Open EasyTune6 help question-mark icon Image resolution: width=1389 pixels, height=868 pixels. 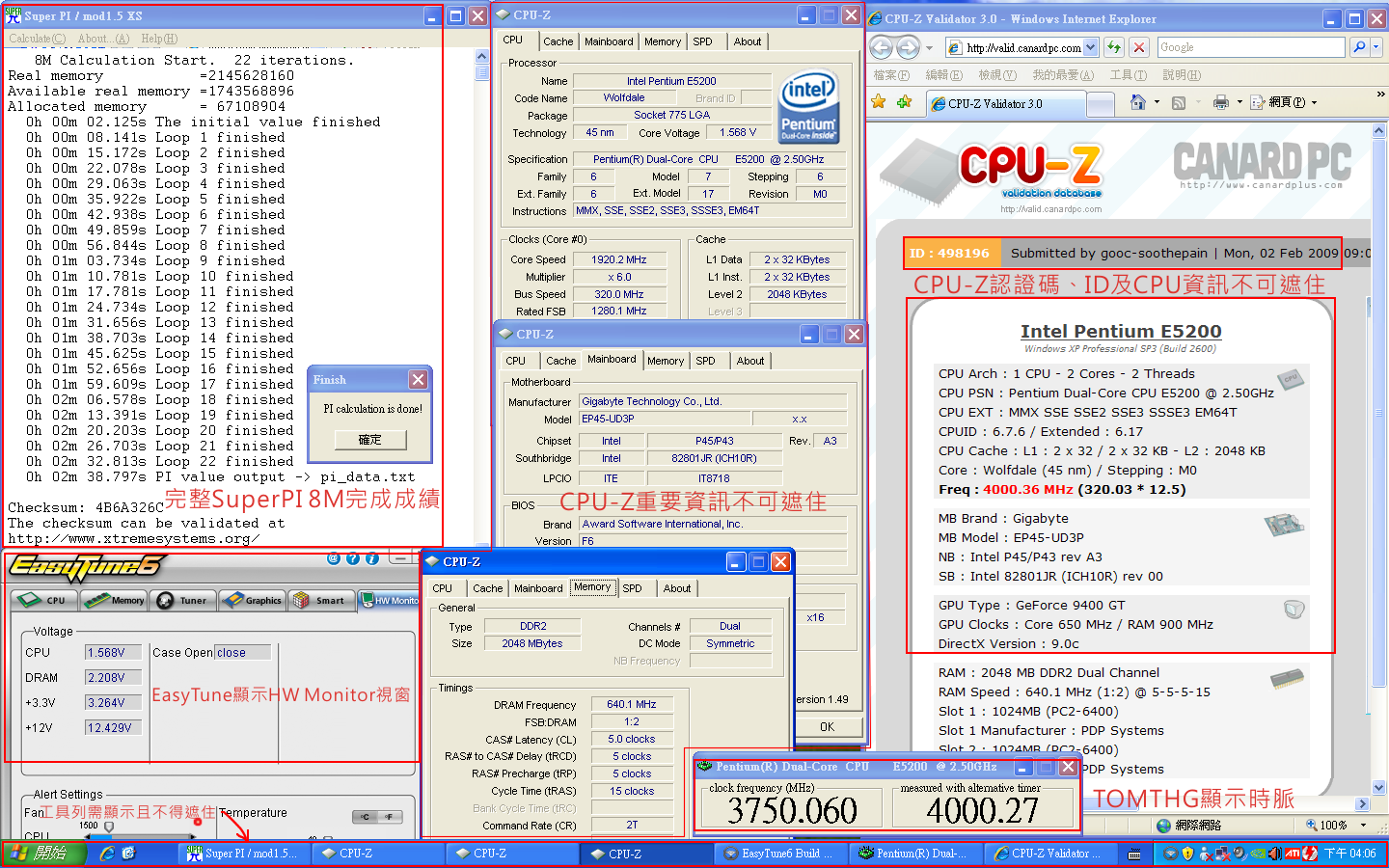[353, 558]
